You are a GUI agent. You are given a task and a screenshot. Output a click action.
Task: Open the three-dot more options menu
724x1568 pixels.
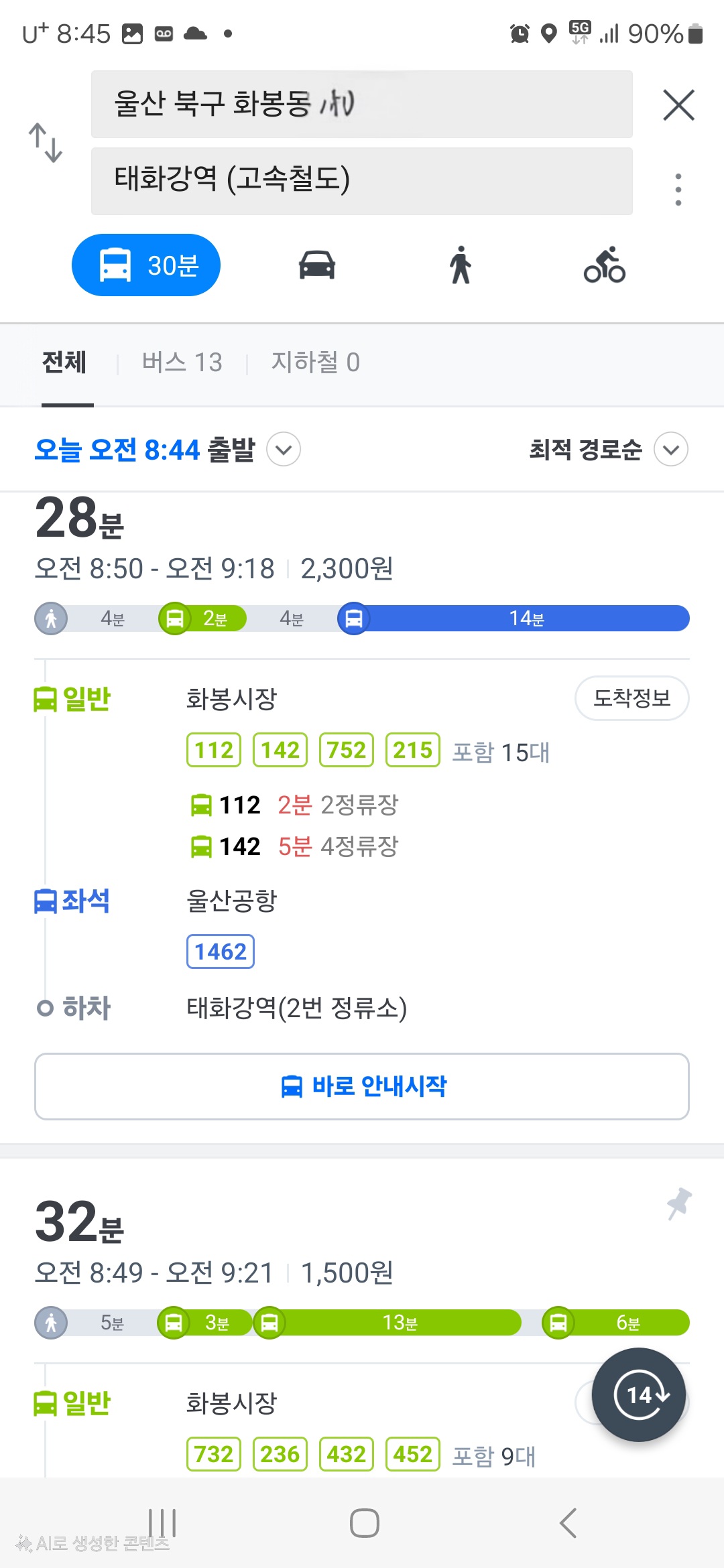tap(678, 190)
